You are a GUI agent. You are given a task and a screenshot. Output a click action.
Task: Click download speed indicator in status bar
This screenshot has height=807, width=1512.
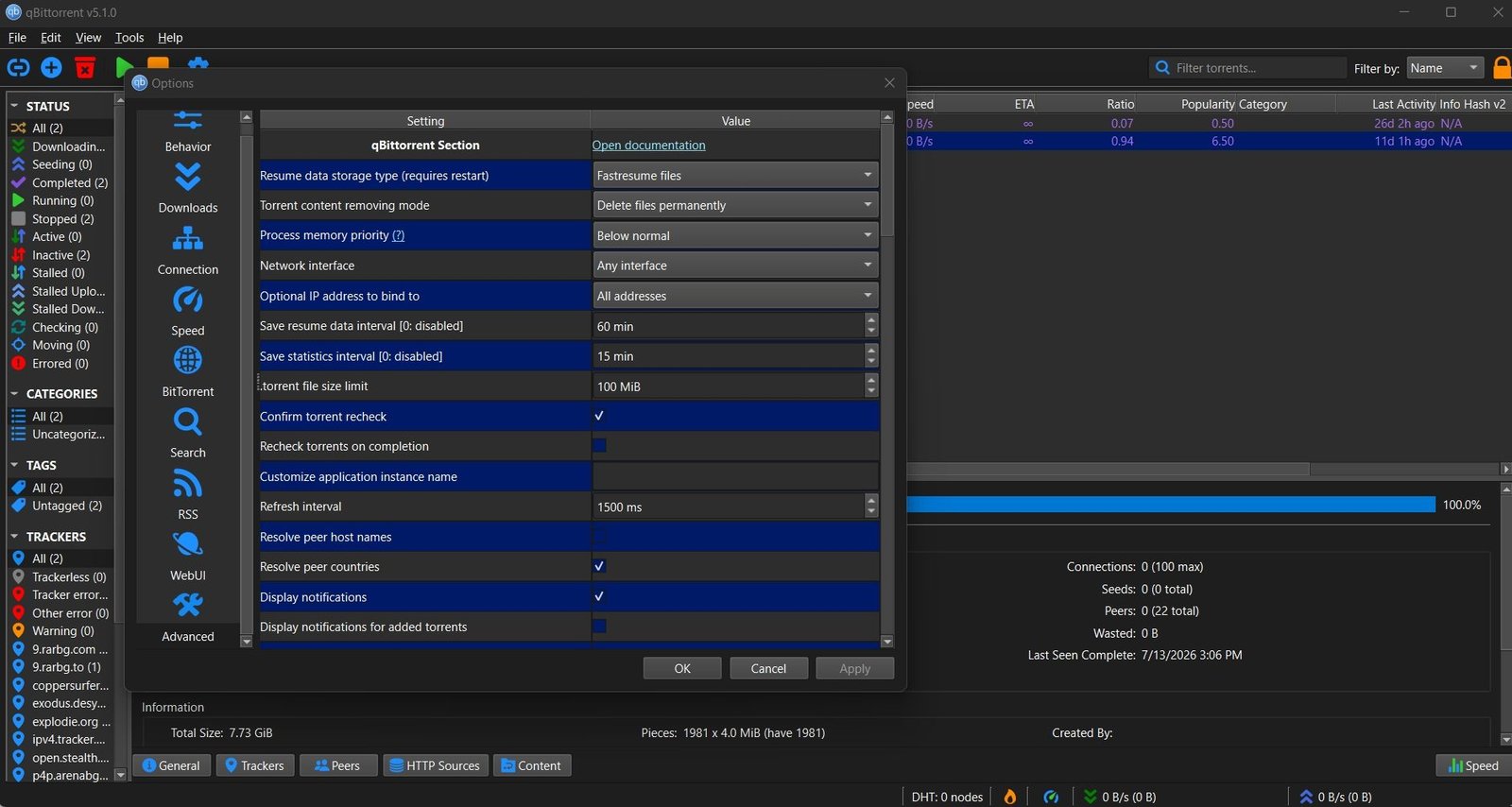(x=1120, y=797)
